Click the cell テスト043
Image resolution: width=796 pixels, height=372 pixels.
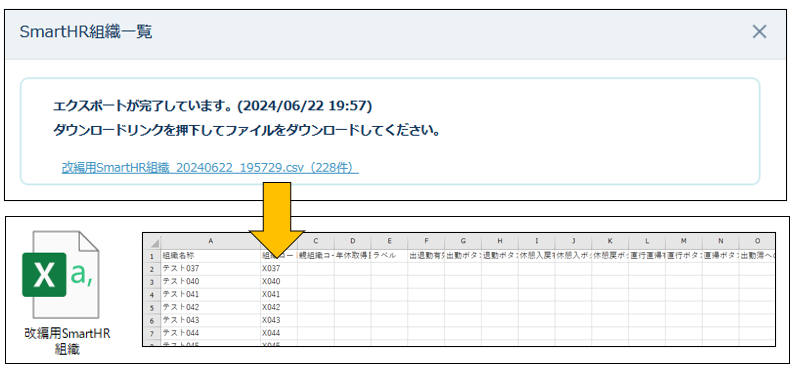tap(210, 320)
